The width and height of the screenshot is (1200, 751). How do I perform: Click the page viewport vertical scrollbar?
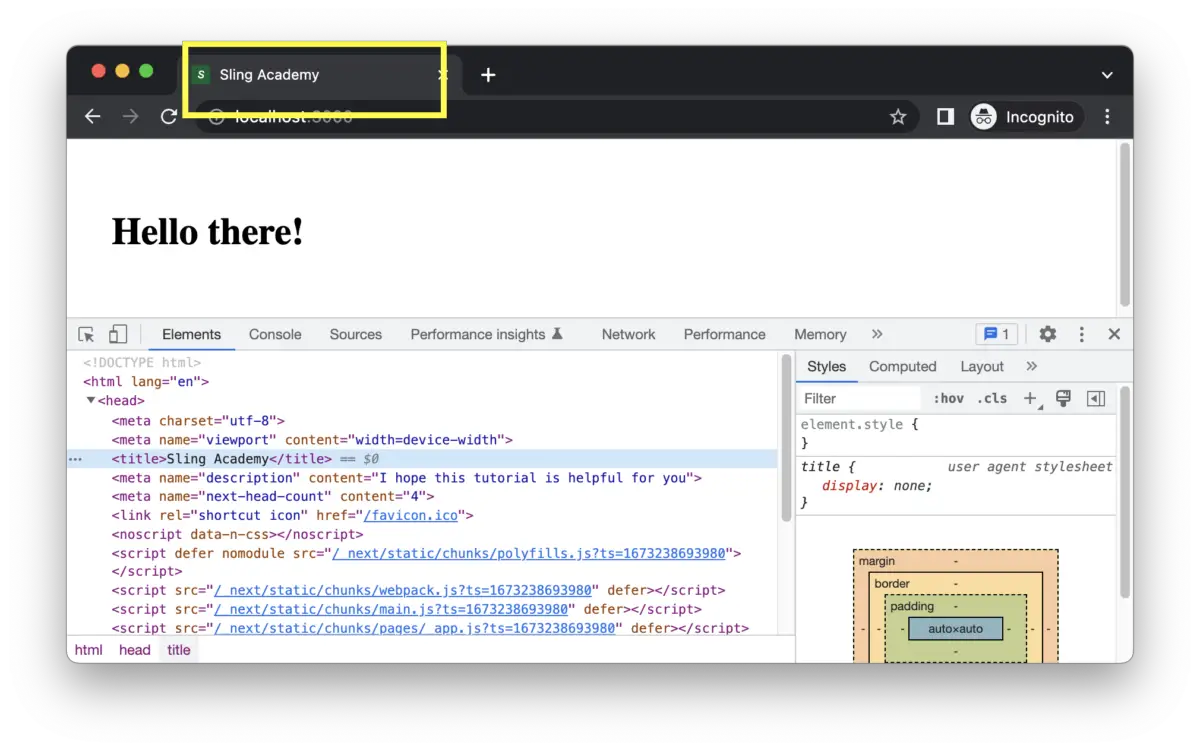[1126, 225]
